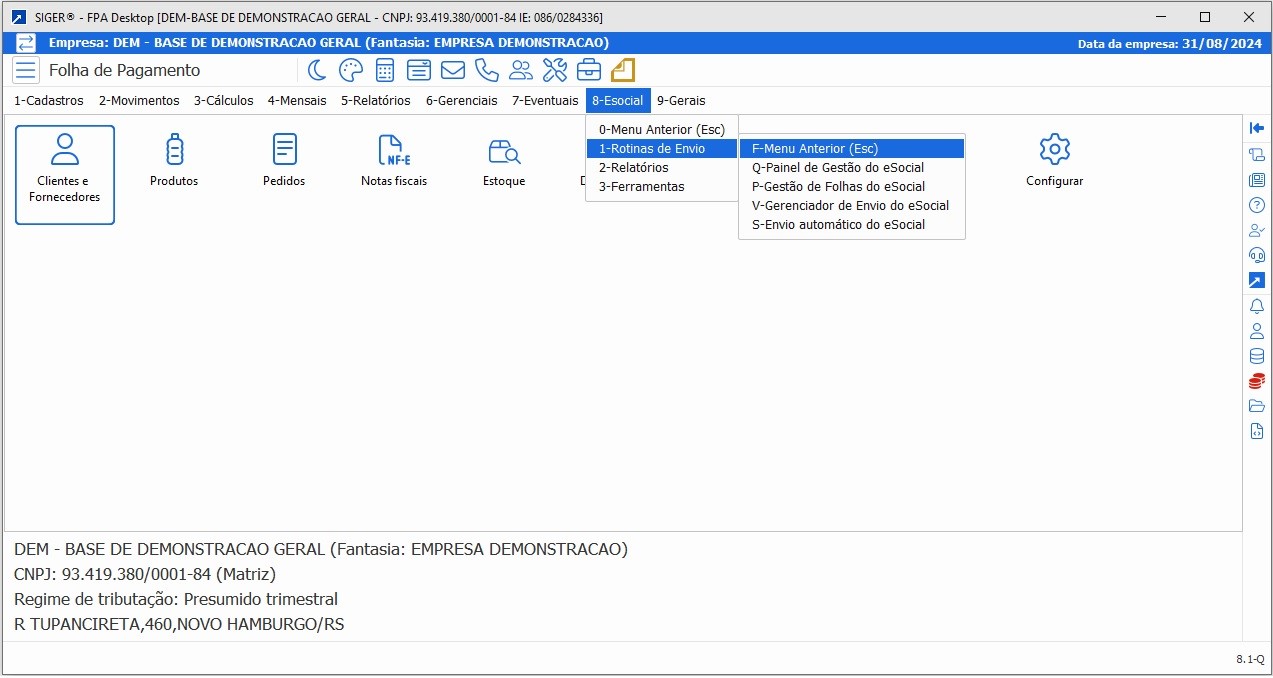This screenshot has width=1273, height=678.
Task: Open the Notas fiscais shortcut
Action: pos(394,160)
